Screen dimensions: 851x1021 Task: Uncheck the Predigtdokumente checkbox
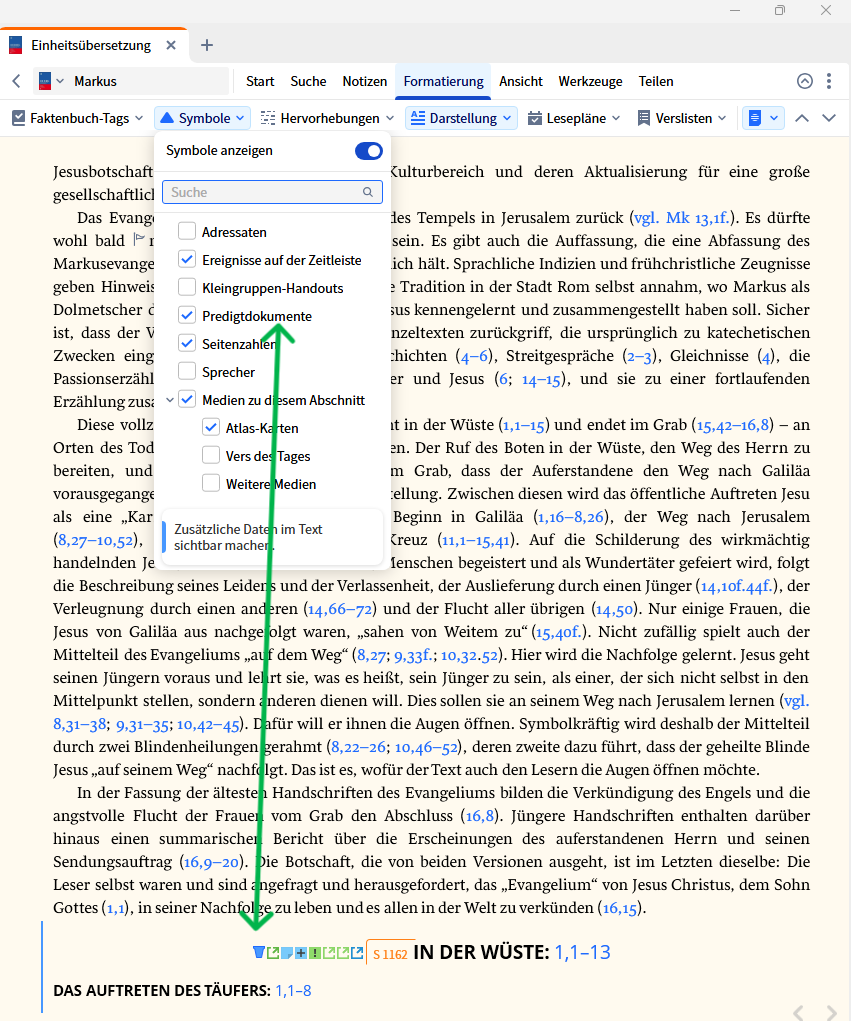pos(187,315)
